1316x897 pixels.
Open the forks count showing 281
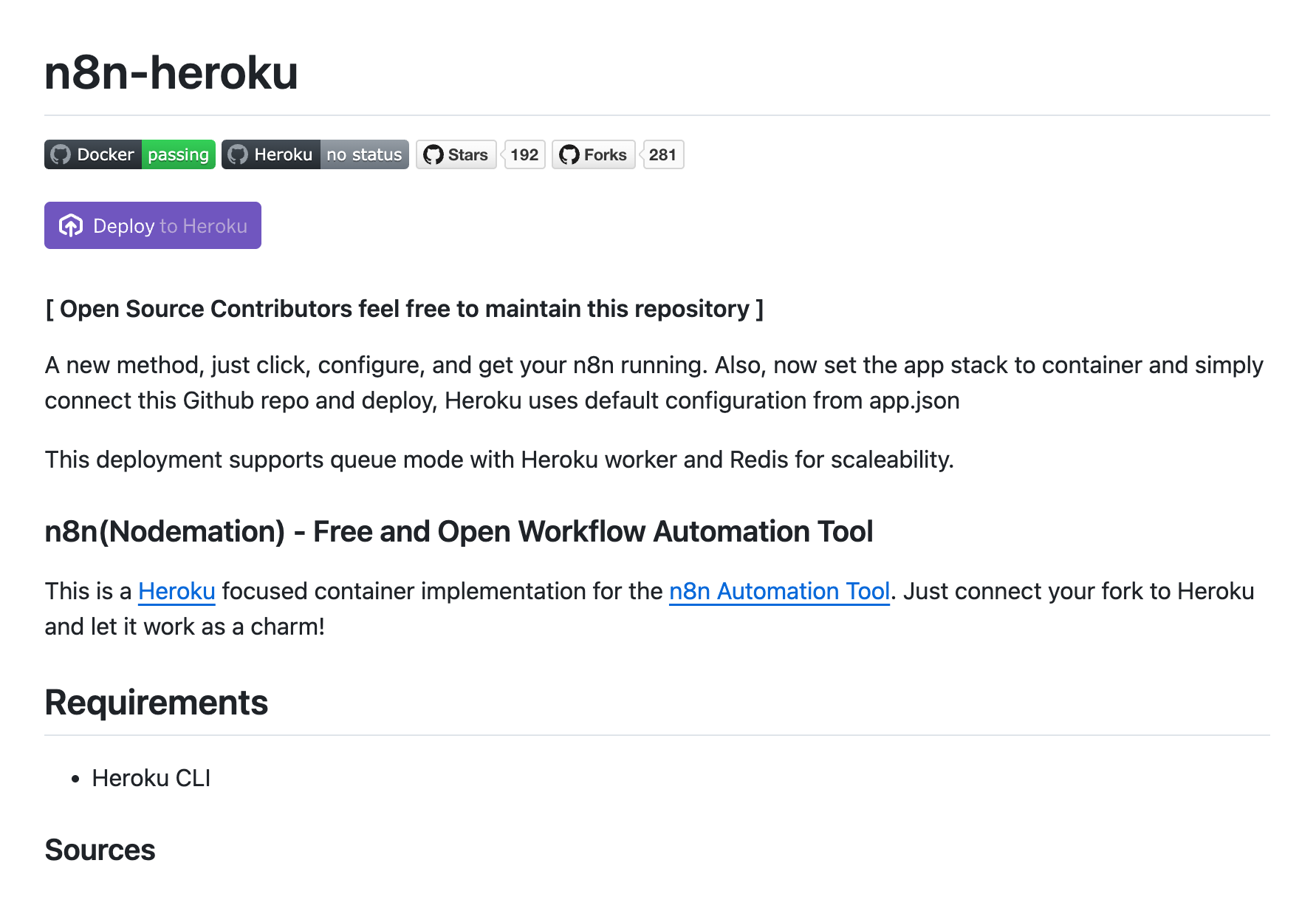coord(663,154)
